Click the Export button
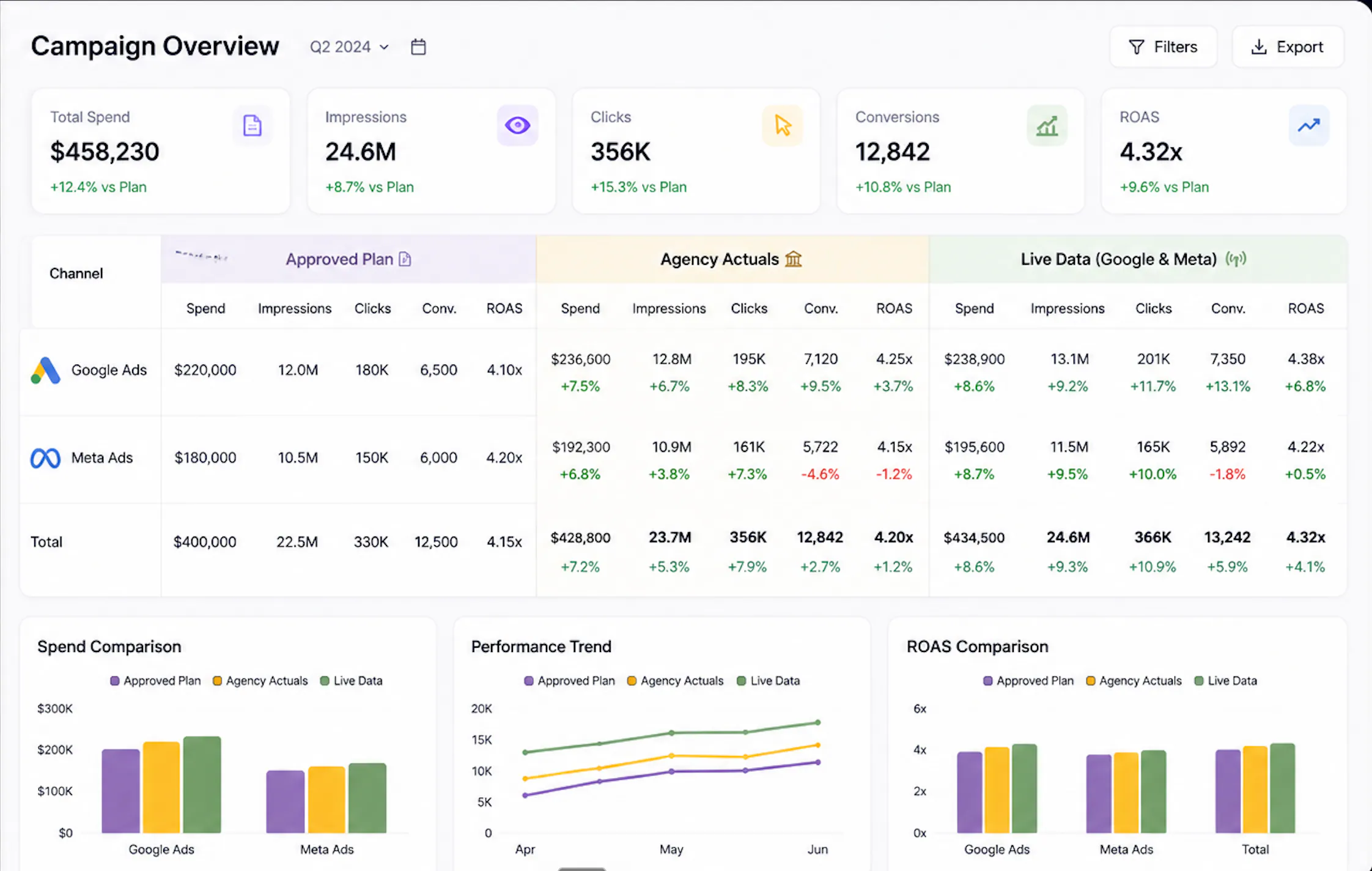Viewport: 1372px width, 871px height. pyautogui.click(x=1288, y=47)
